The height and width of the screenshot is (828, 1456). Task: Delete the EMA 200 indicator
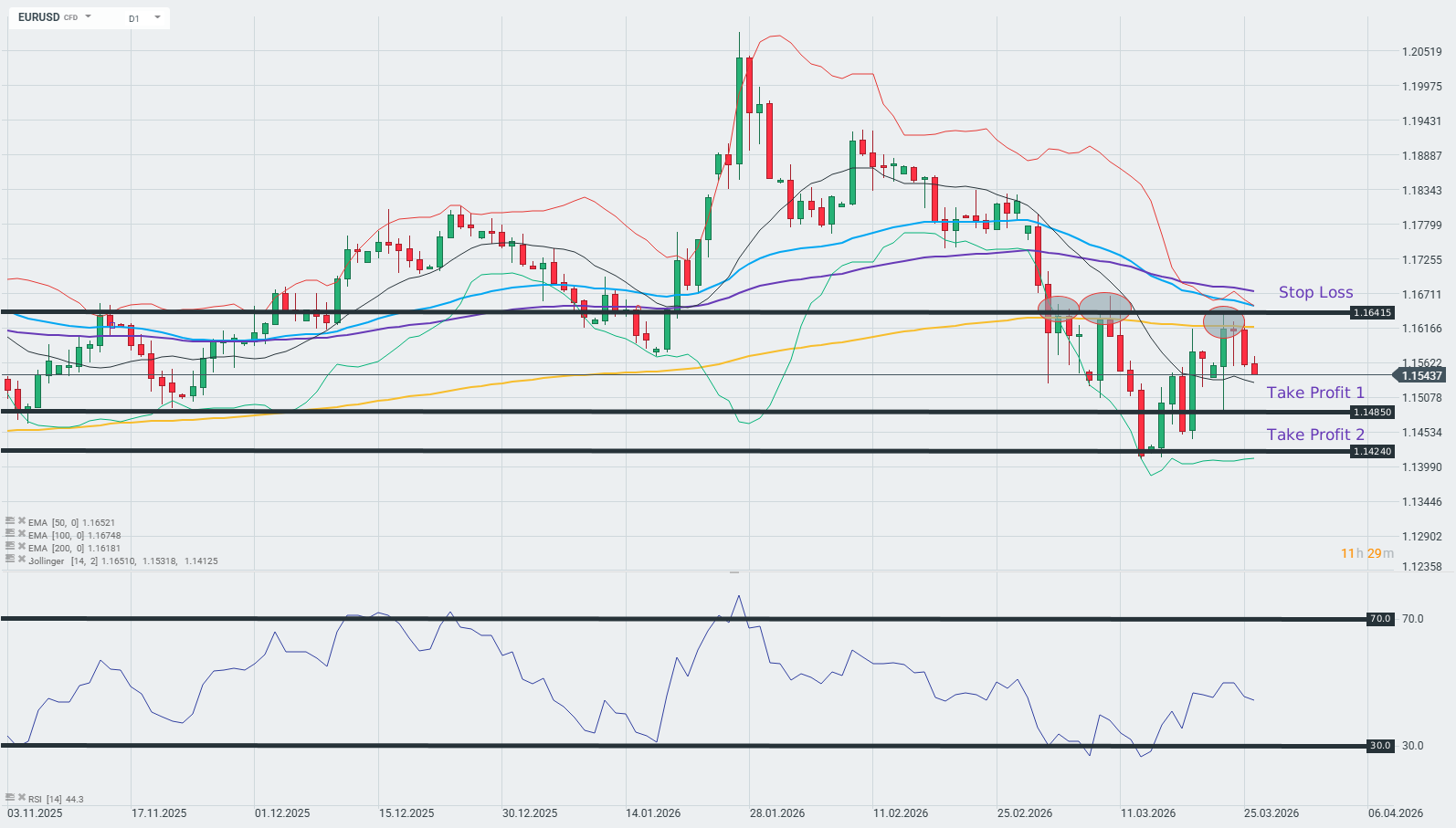coord(21,547)
